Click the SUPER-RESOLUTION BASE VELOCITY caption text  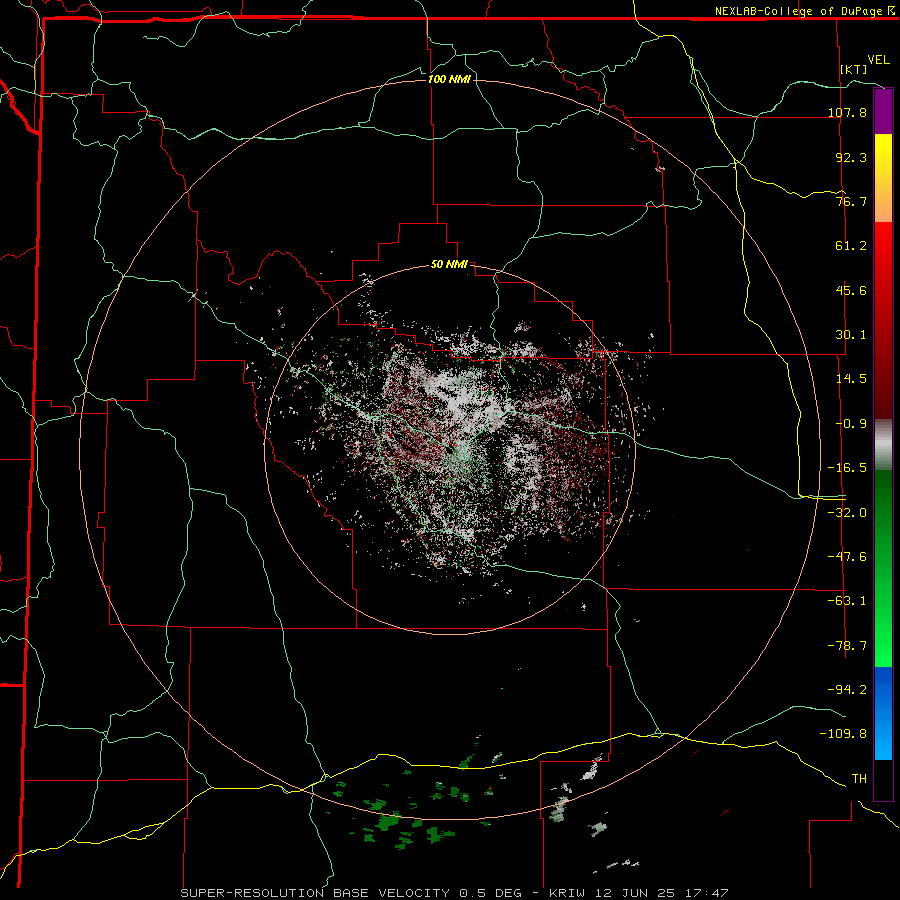click(x=315, y=893)
